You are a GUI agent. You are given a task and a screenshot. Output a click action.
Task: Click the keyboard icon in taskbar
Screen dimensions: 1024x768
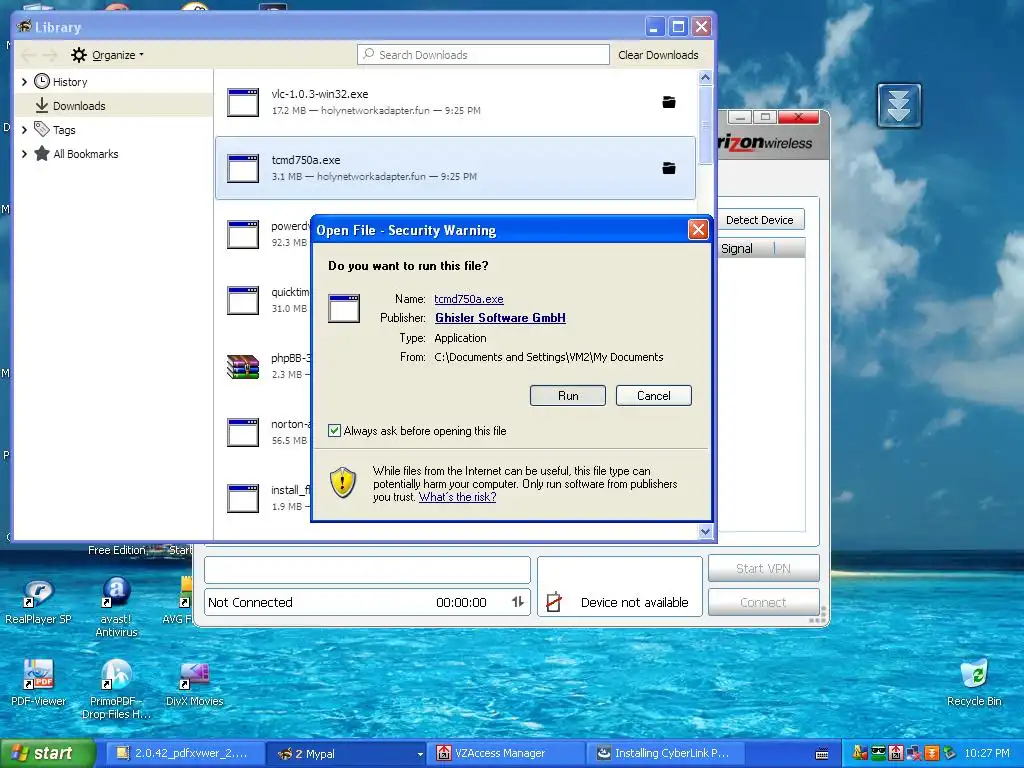pos(822,754)
